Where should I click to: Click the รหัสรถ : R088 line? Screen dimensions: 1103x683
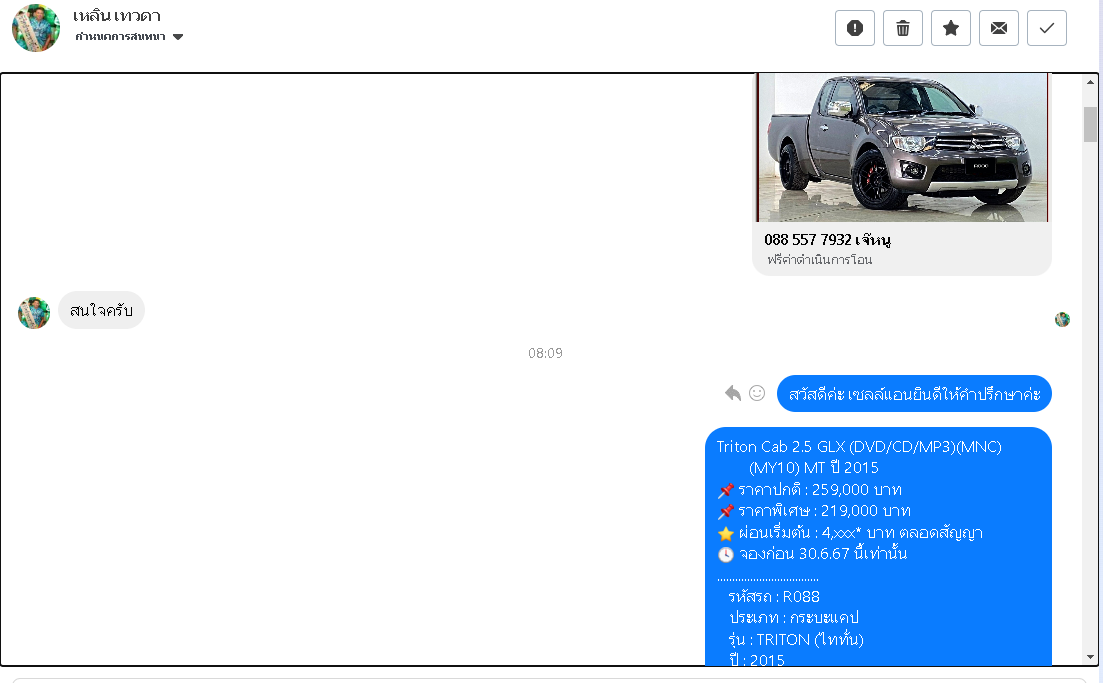tap(774, 596)
